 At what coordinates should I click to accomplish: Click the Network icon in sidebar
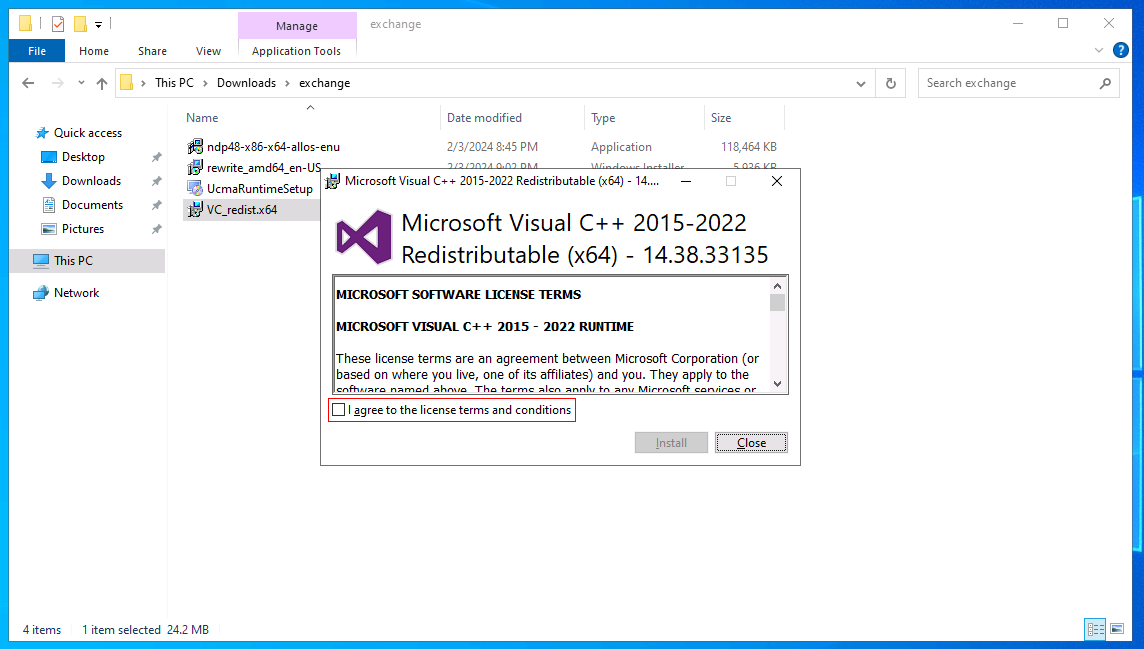[x=41, y=292]
